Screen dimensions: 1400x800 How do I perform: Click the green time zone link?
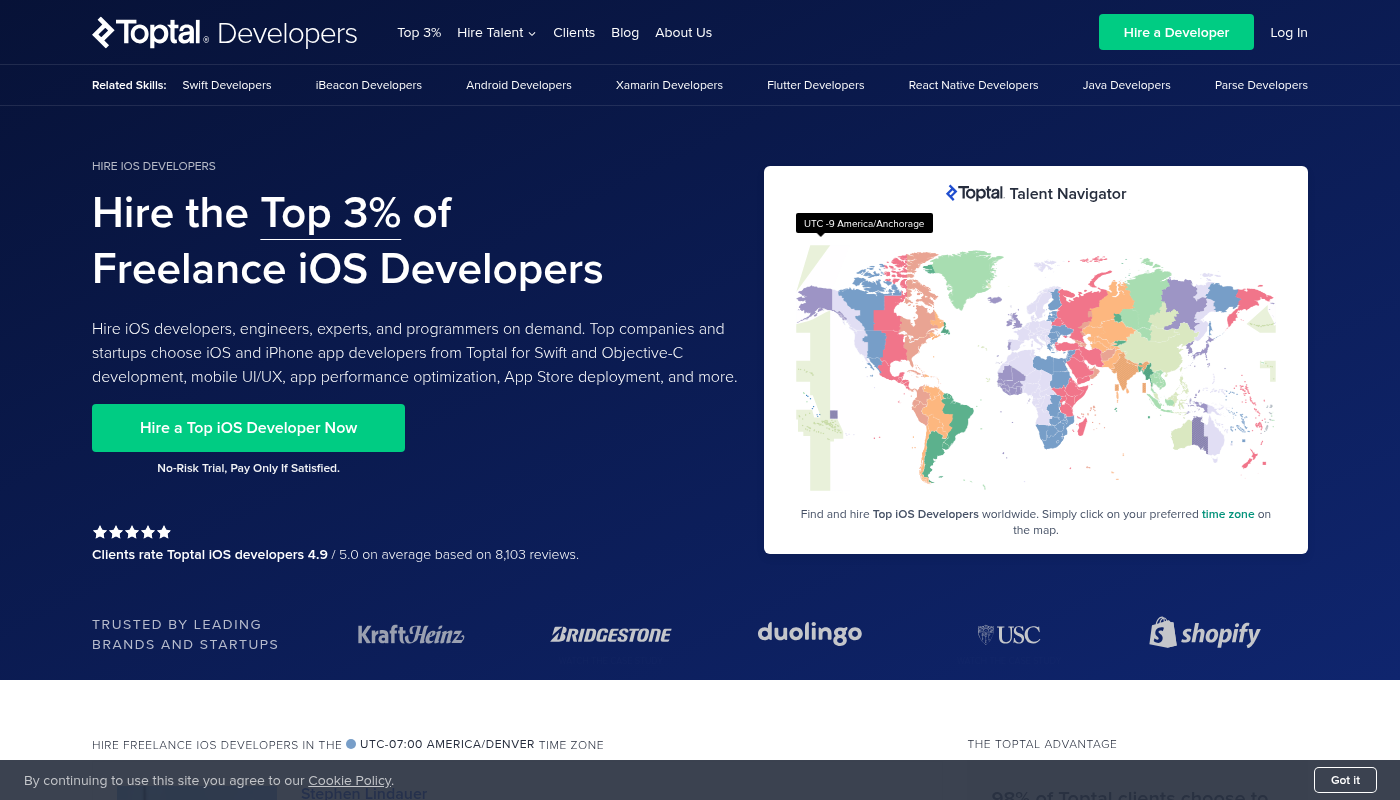[x=1227, y=514]
